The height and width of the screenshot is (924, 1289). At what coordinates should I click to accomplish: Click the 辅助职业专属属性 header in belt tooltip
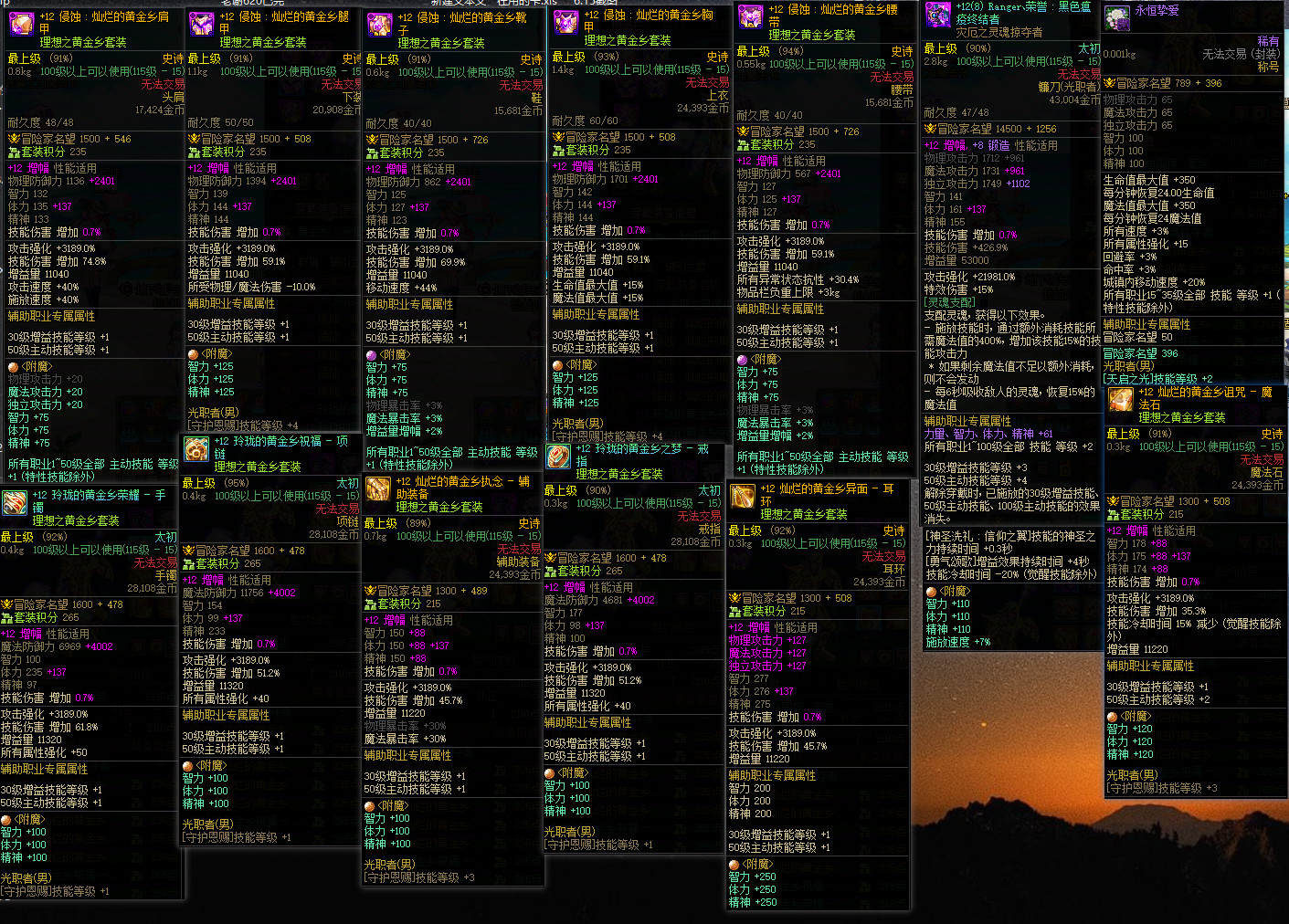tap(782, 309)
